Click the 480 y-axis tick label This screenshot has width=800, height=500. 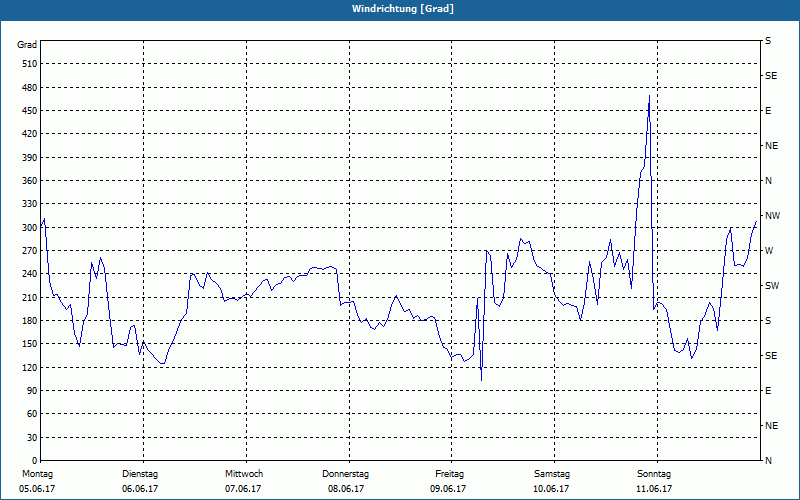pyautogui.click(x=30, y=87)
